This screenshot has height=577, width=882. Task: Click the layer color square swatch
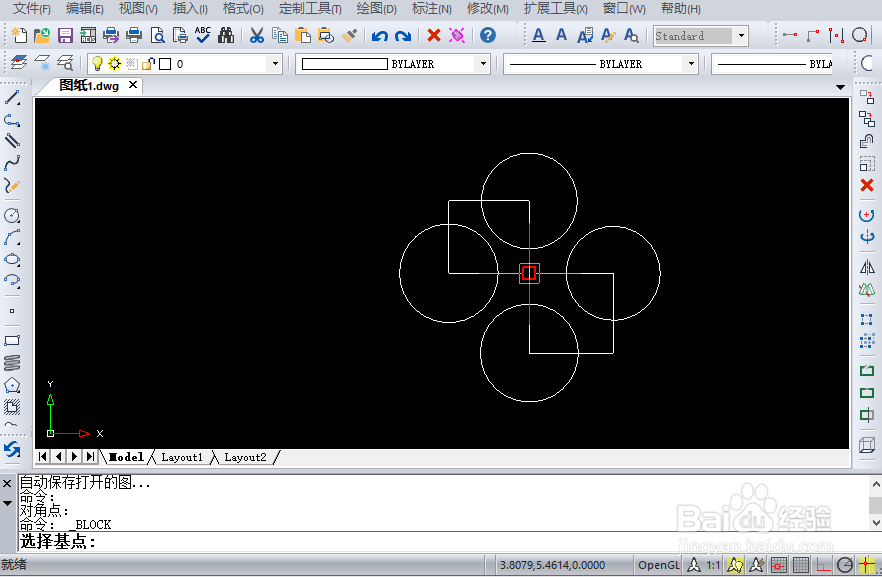click(165, 64)
